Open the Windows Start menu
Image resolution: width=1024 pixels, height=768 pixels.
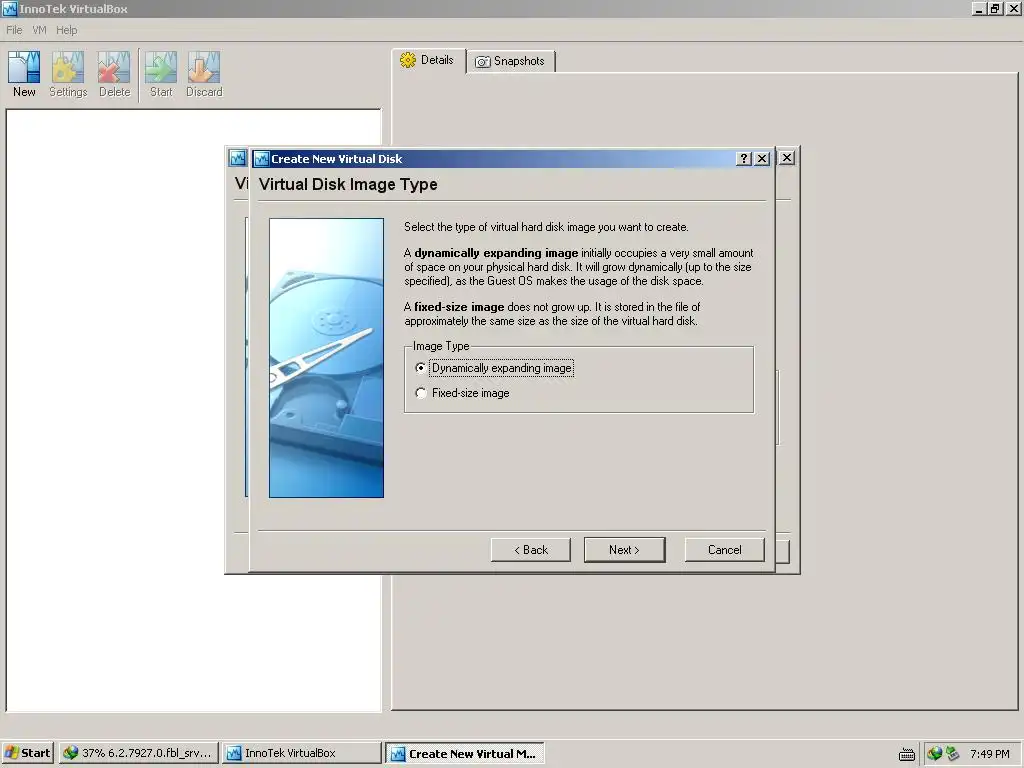click(x=28, y=753)
